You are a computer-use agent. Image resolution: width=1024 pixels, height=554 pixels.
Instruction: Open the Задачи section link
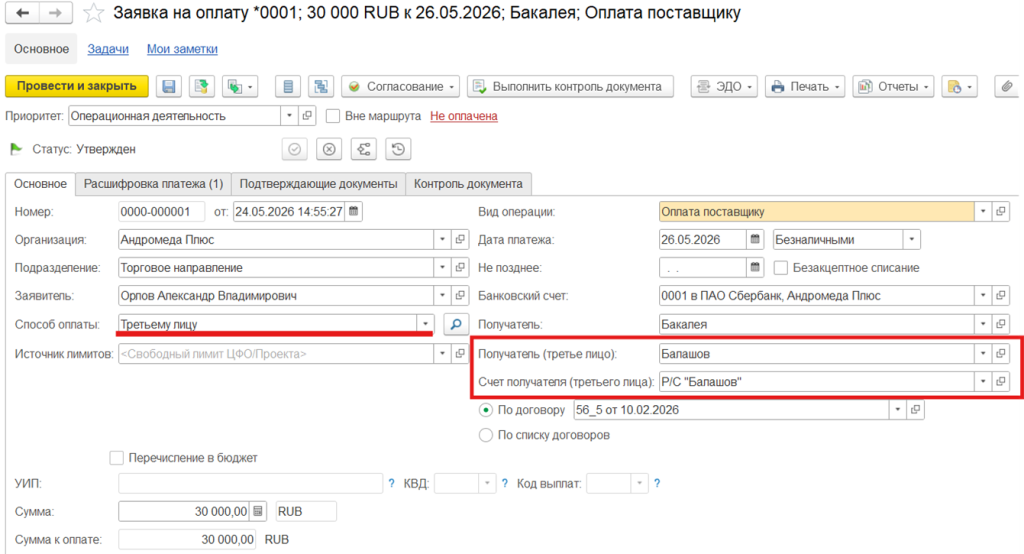coord(108,49)
